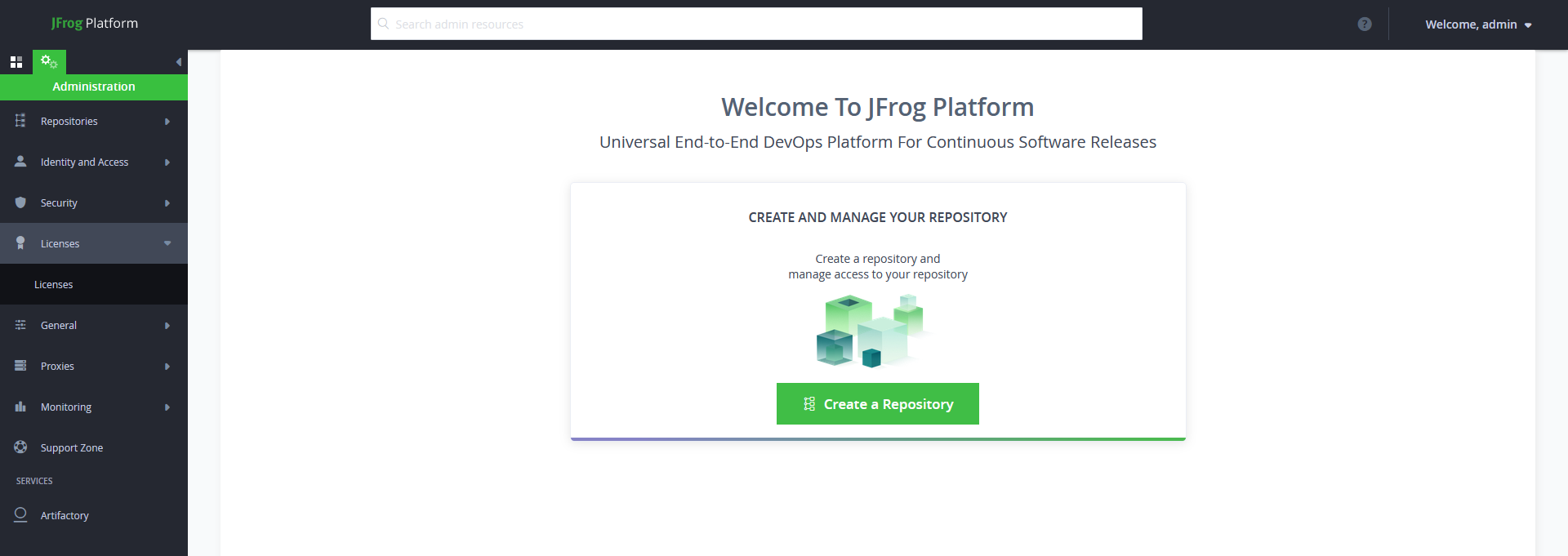Expand the Identity and Access arrow
Viewport: 1568px width, 556px height.
click(167, 162)
